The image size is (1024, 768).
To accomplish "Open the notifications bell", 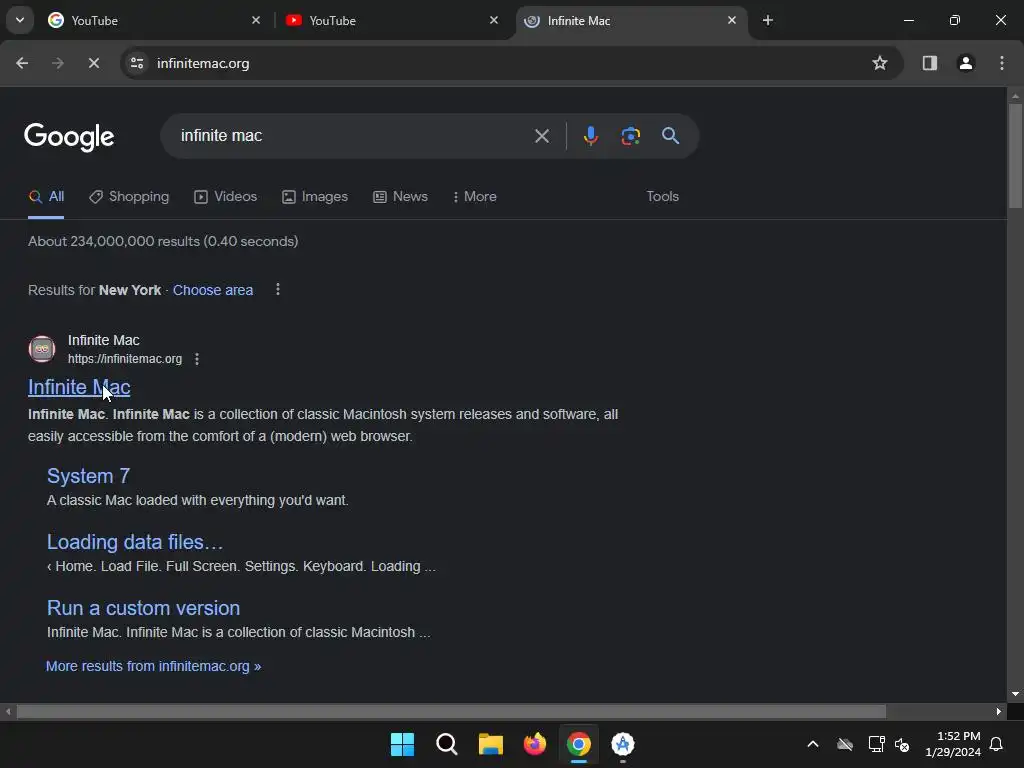I will click(x=997, y=744).
